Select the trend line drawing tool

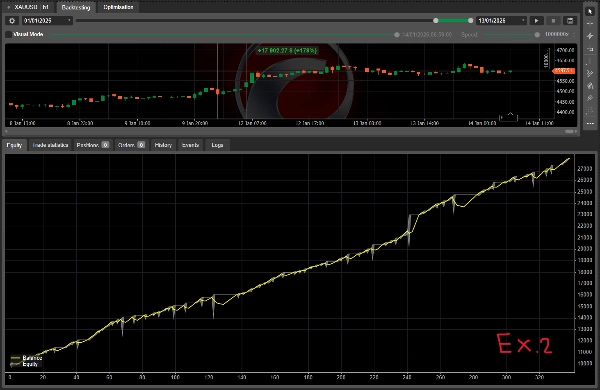coord(590,73)
